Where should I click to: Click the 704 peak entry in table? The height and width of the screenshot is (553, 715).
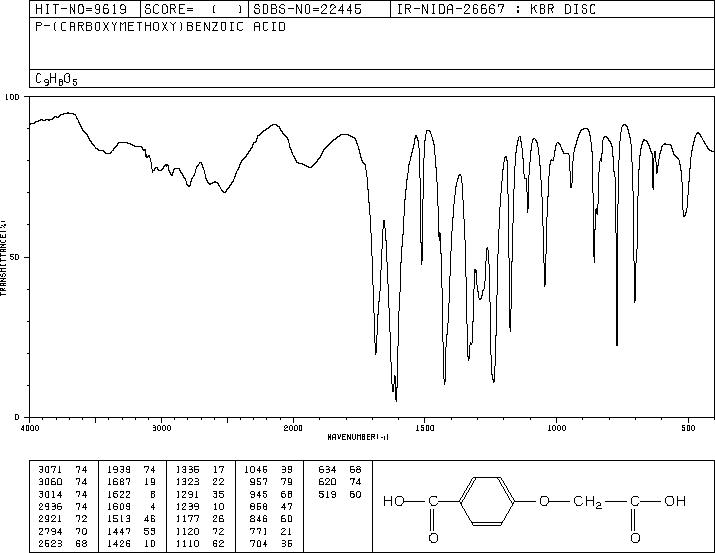click(271, 543)
